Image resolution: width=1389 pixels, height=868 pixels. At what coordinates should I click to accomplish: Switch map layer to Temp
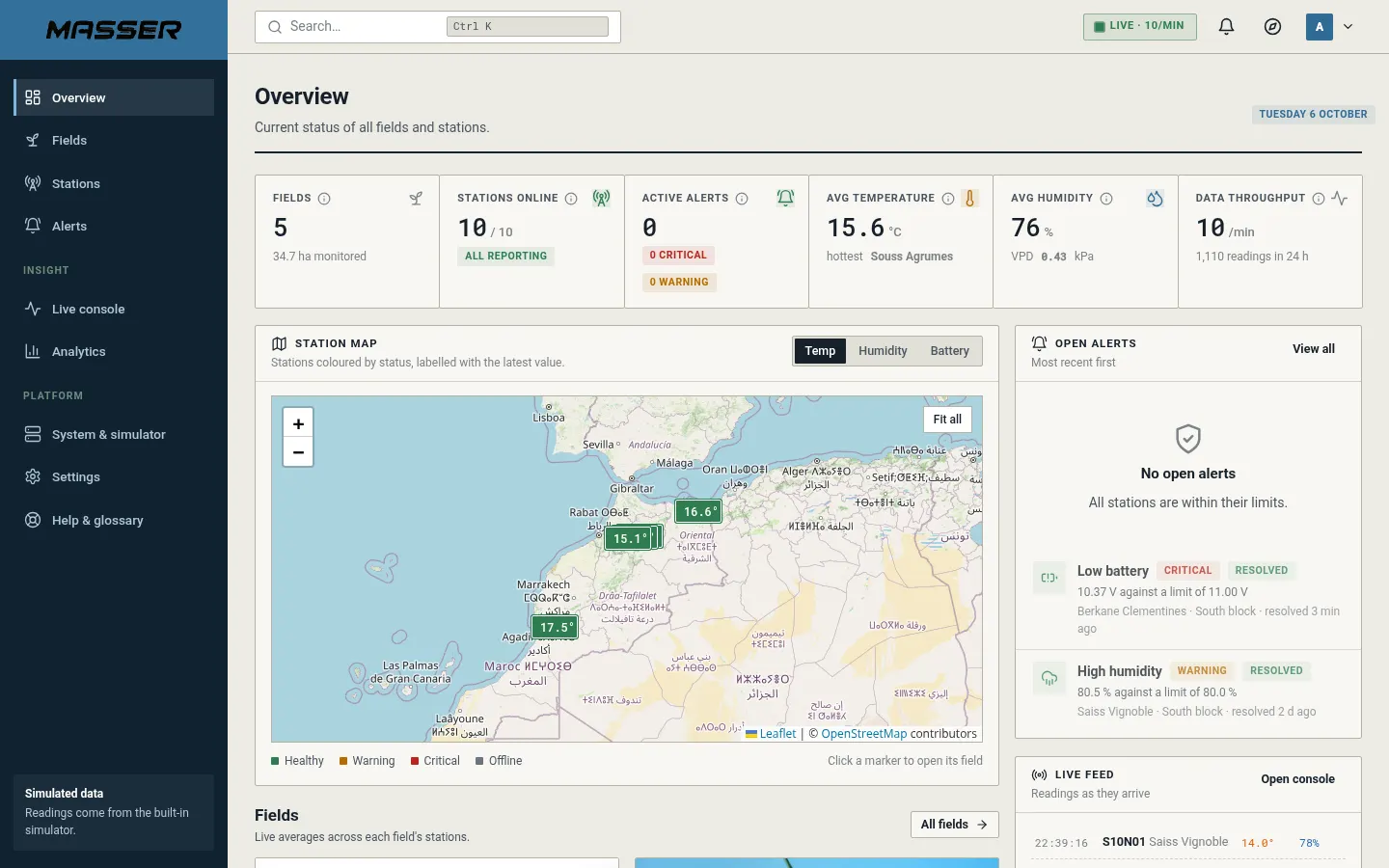click(820, 351)
